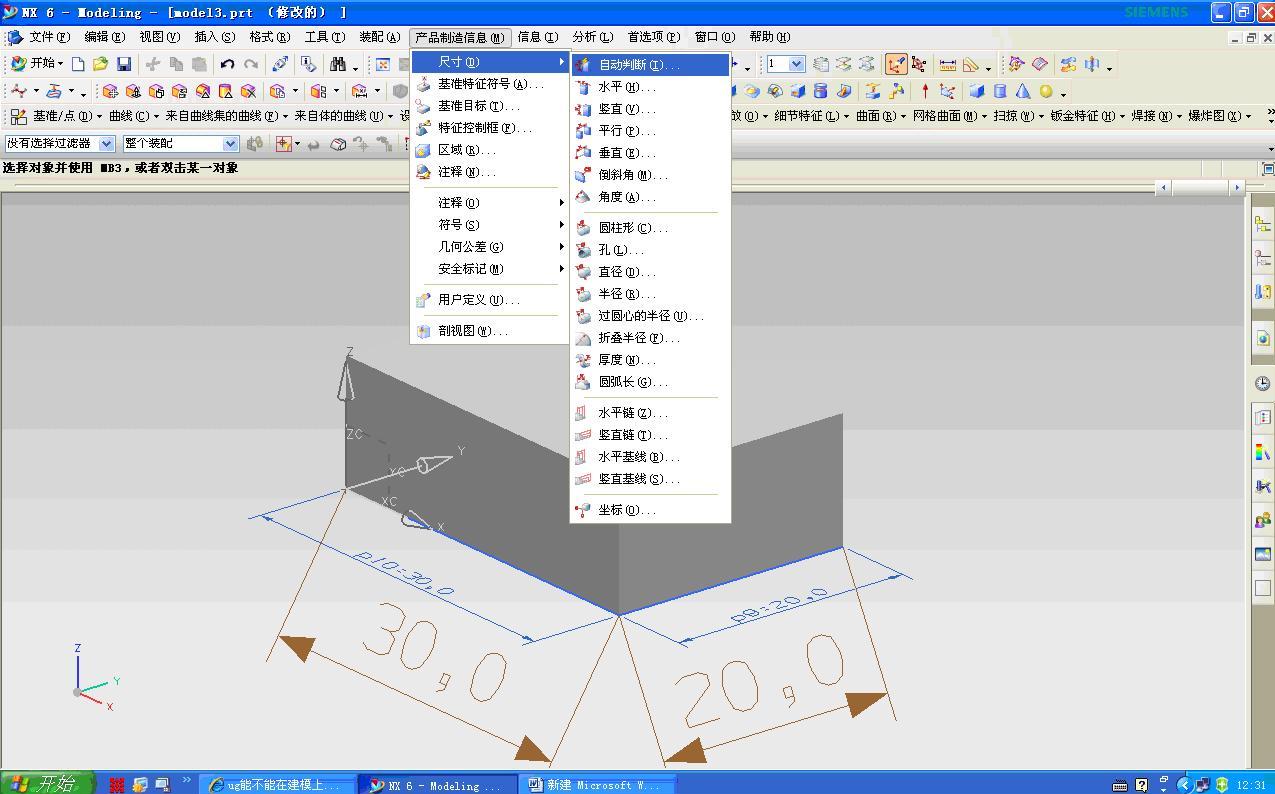The width and height of the screenshot is (1275, 794).
Task: Click the measure angle icon
Action: [x=971, y=64]
